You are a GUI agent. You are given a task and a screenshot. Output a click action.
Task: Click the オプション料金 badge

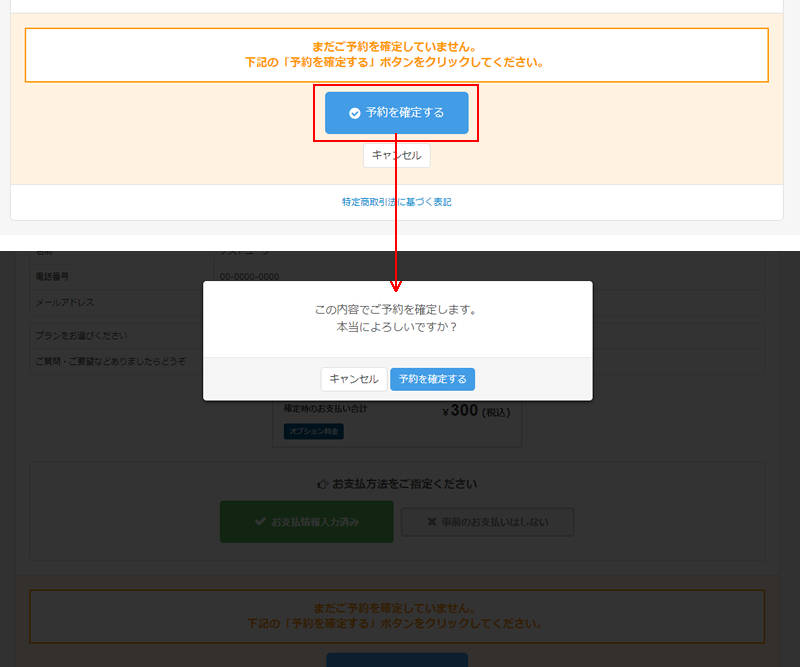(x=311, y=432)
